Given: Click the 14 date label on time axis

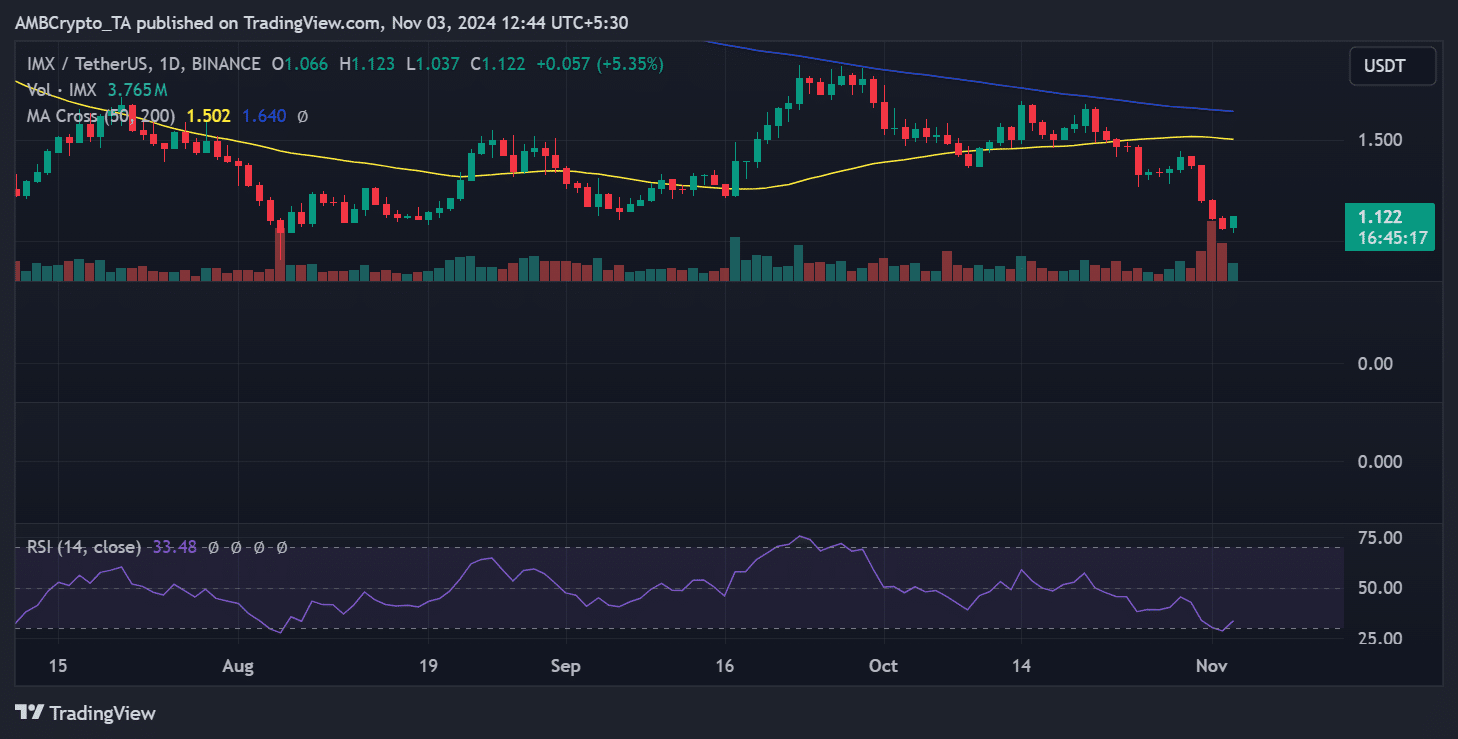Looking at the screenshot, I should (x=1021, y=666).
